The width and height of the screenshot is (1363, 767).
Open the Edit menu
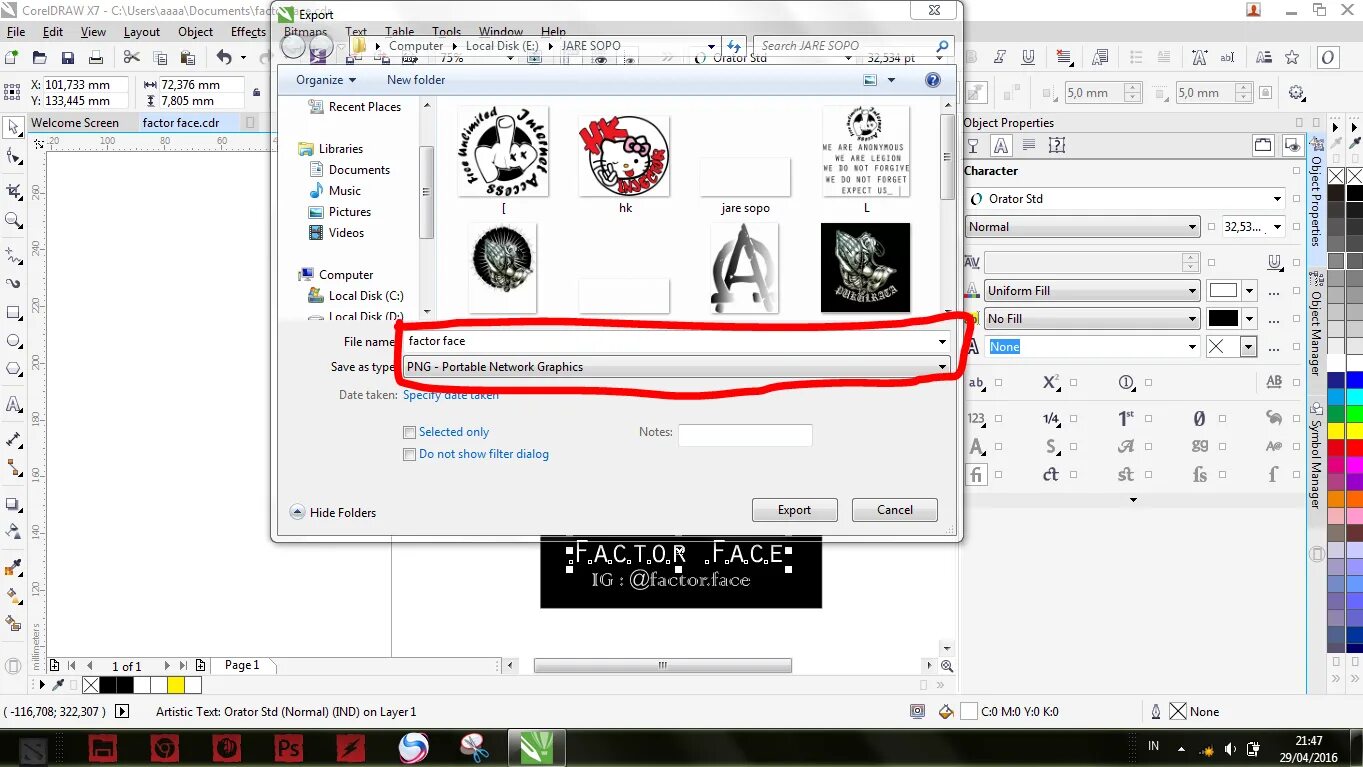53,32
